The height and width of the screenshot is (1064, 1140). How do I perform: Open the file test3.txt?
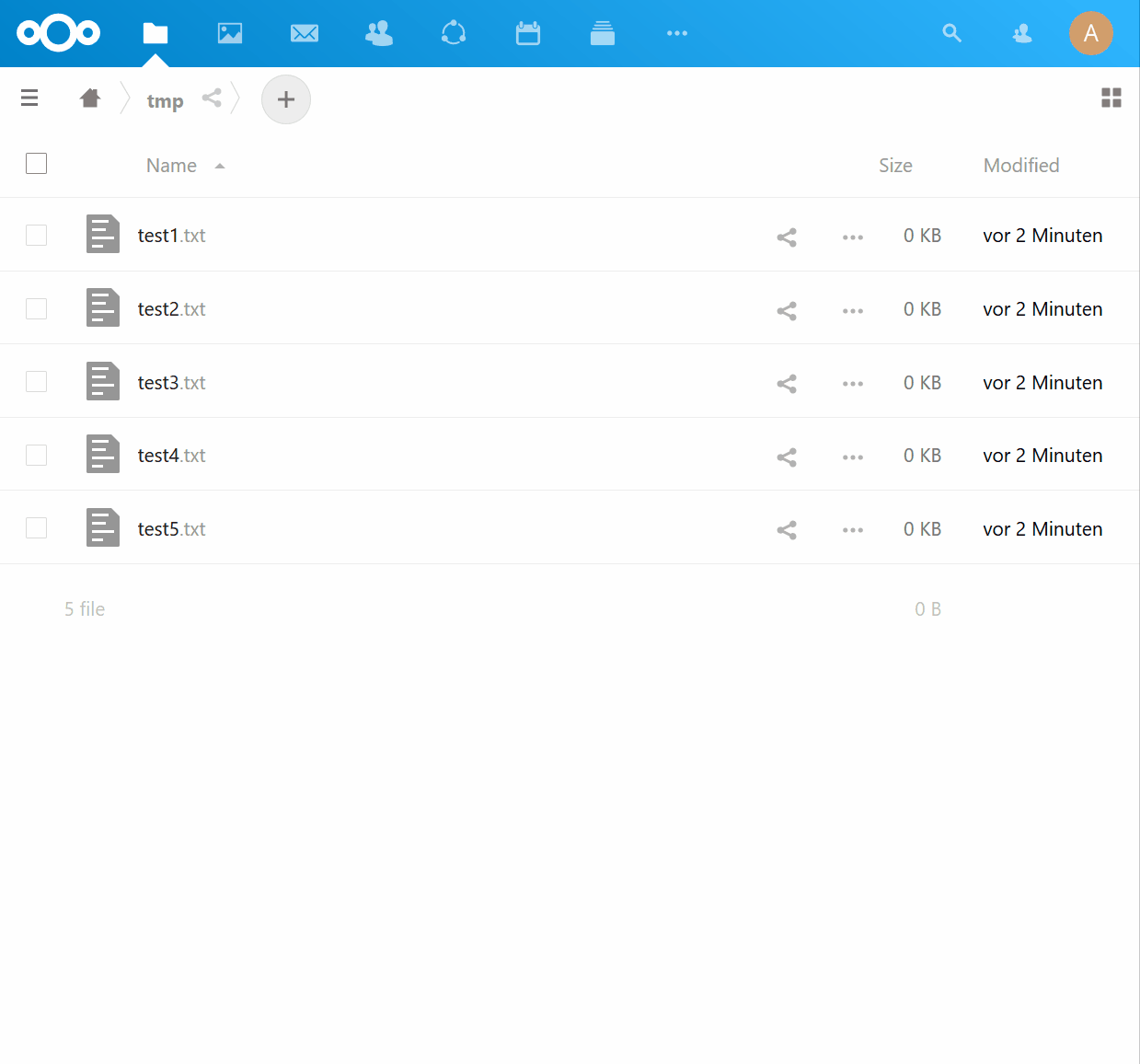tap(172, 383)
